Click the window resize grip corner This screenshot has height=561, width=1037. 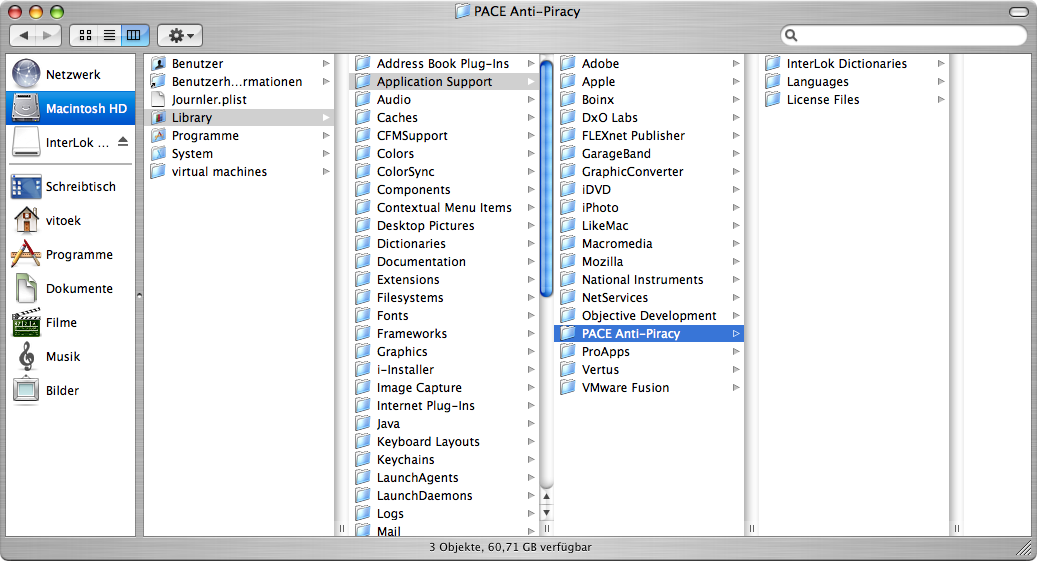1024,548
